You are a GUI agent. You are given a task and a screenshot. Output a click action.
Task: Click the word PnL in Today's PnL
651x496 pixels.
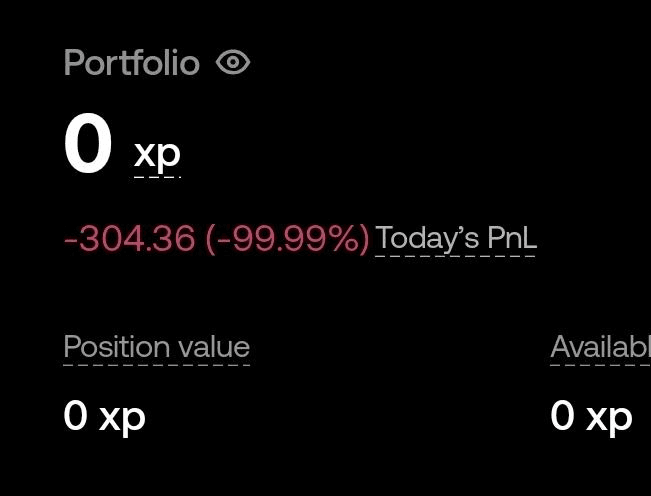pos(512,237)
